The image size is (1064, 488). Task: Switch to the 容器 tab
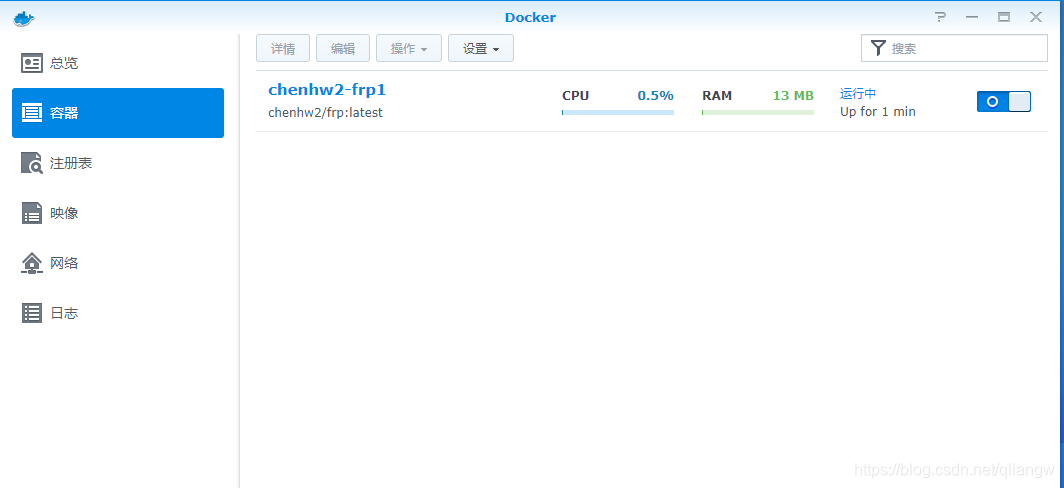pyautogui.click(x=118, y=113)
